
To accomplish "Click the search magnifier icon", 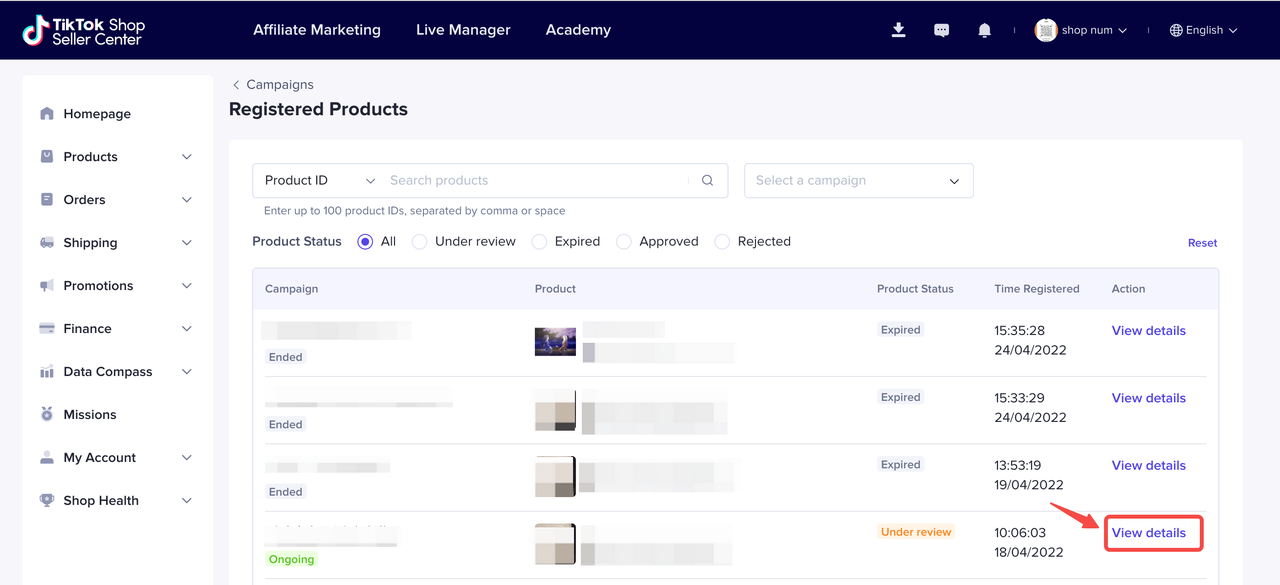I will (x=707, y=181).
